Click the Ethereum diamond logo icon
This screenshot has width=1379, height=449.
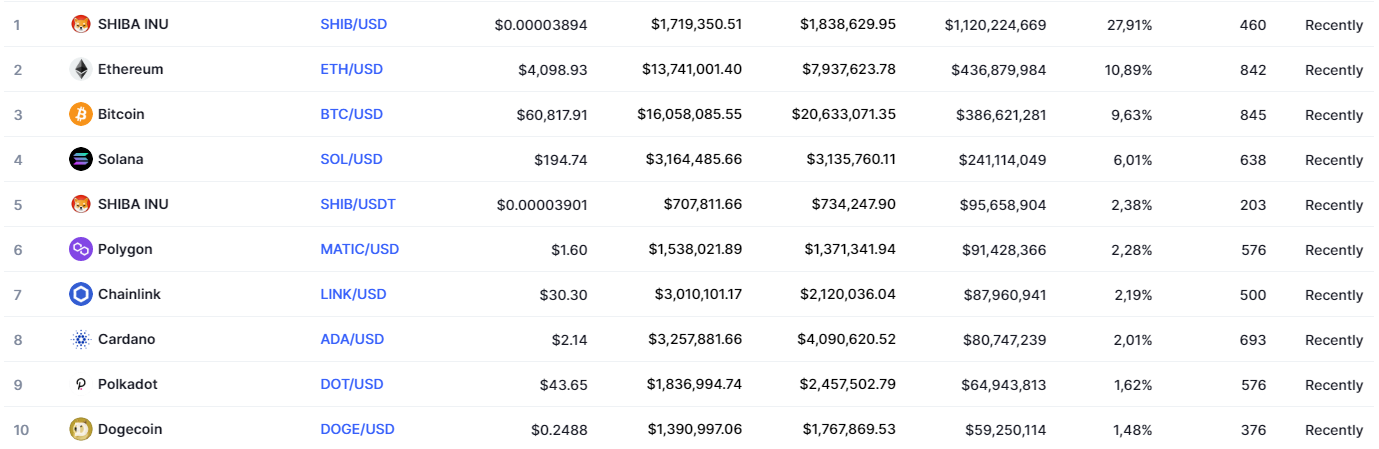pos(81,69)
